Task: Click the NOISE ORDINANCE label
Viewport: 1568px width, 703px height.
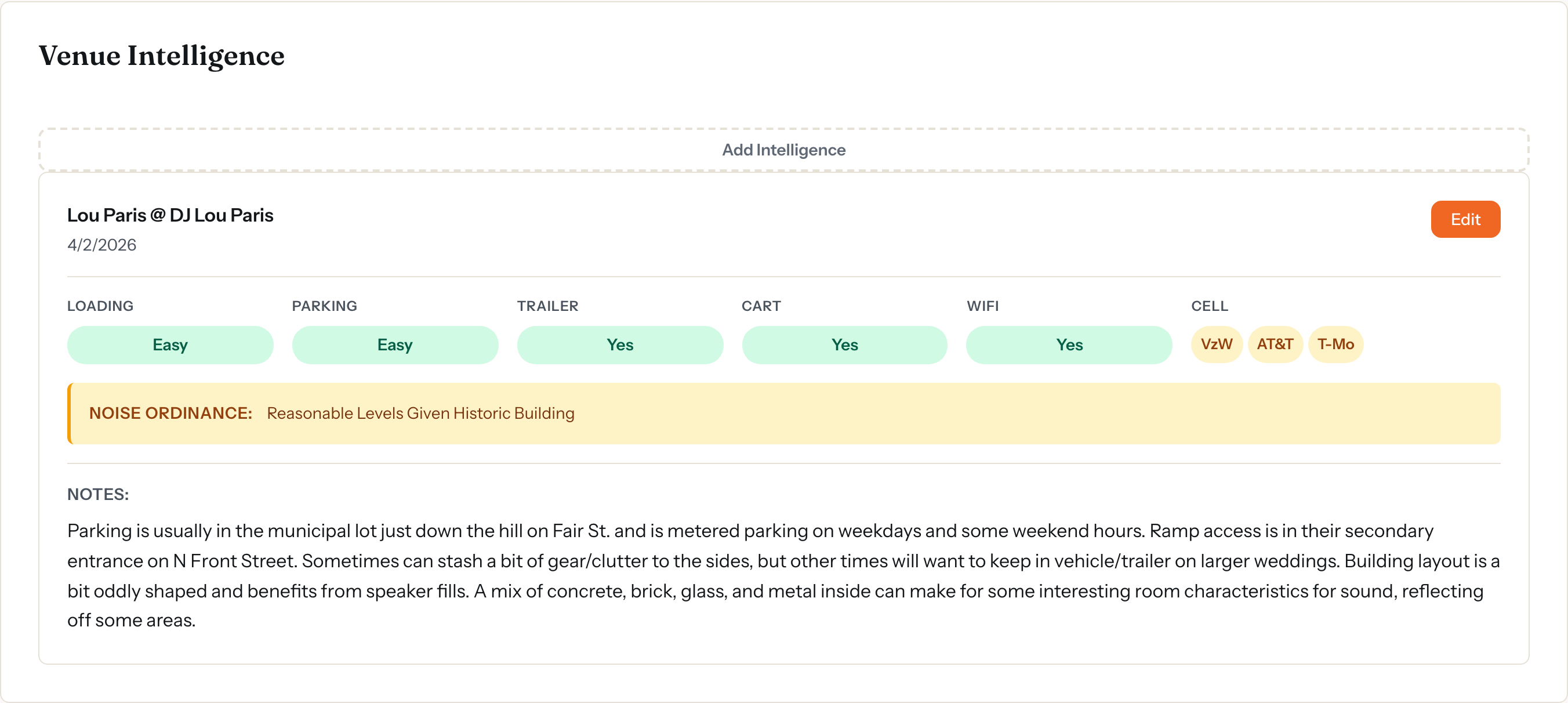Action: tap(170, 414)
